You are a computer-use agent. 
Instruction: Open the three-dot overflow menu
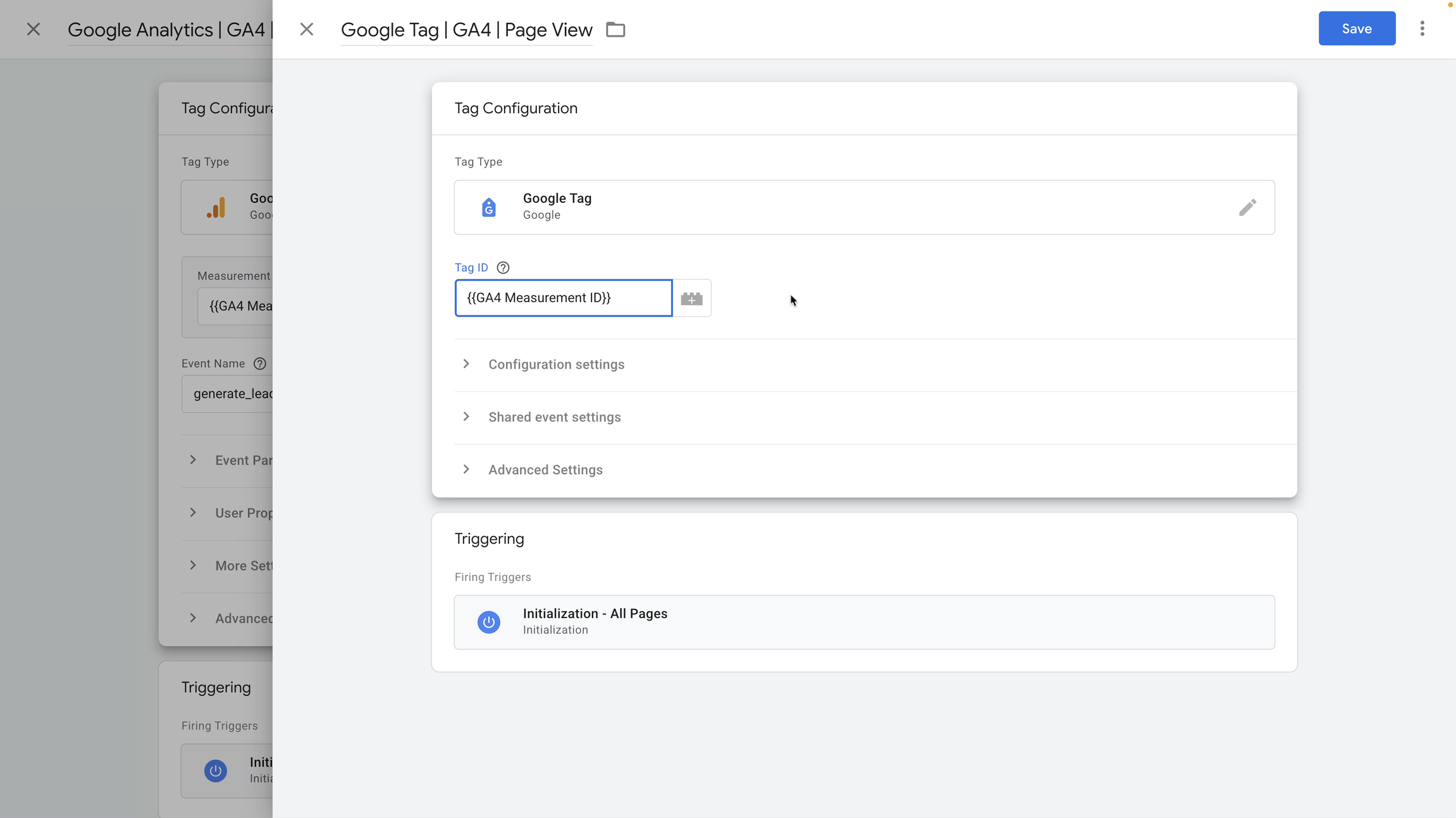click(x=1422, y=28)
